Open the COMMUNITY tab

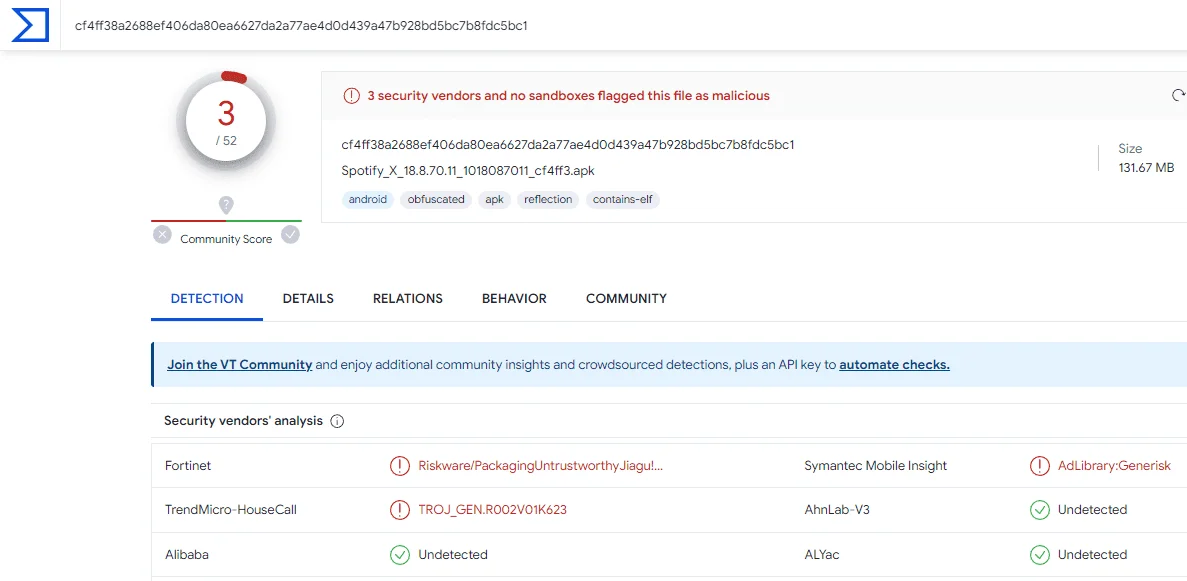(626, 298)
